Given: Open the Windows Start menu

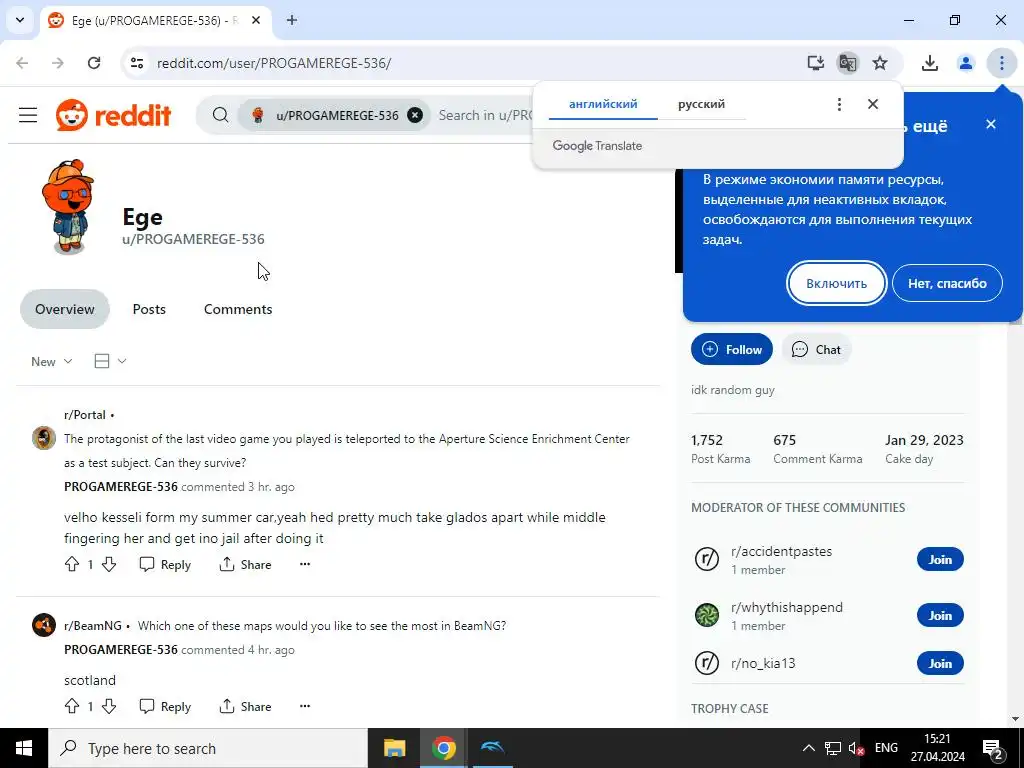Looking at the screenshot, I should [24, 748].
